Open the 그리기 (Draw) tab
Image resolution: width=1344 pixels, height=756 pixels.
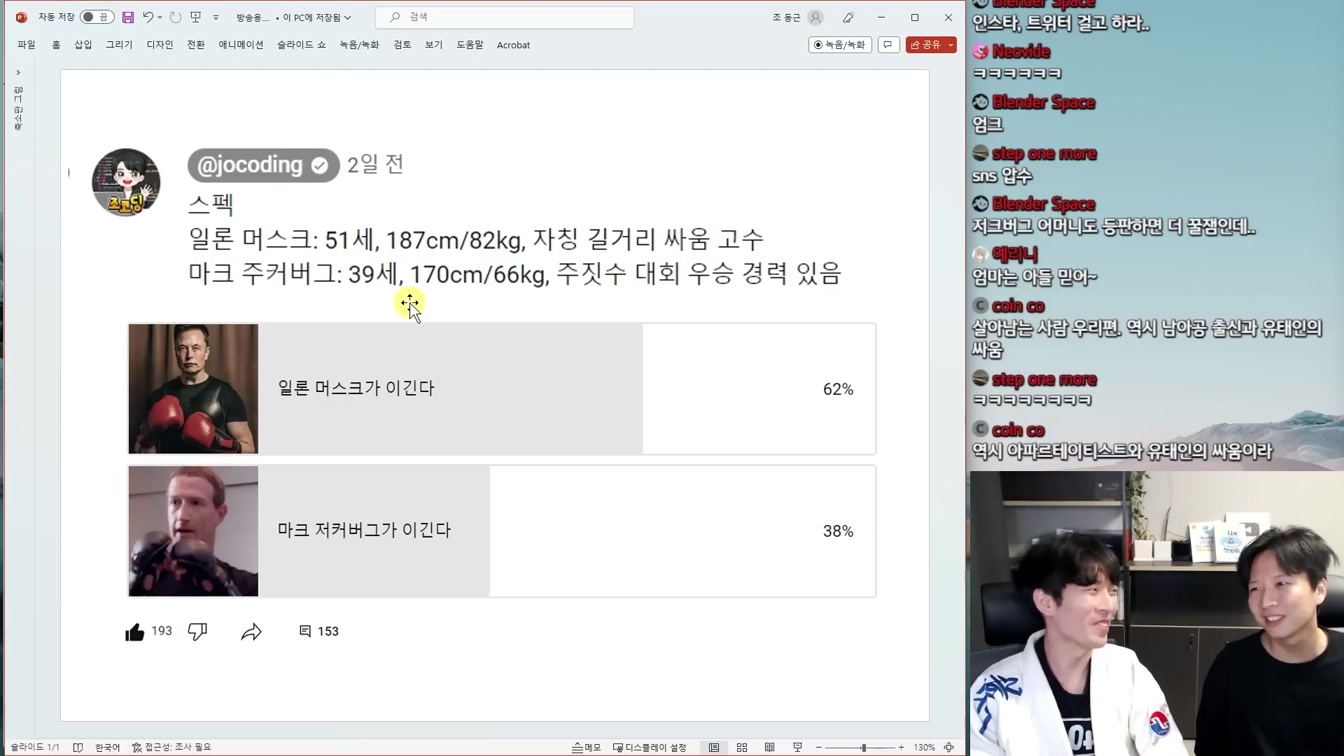[119, 45]
